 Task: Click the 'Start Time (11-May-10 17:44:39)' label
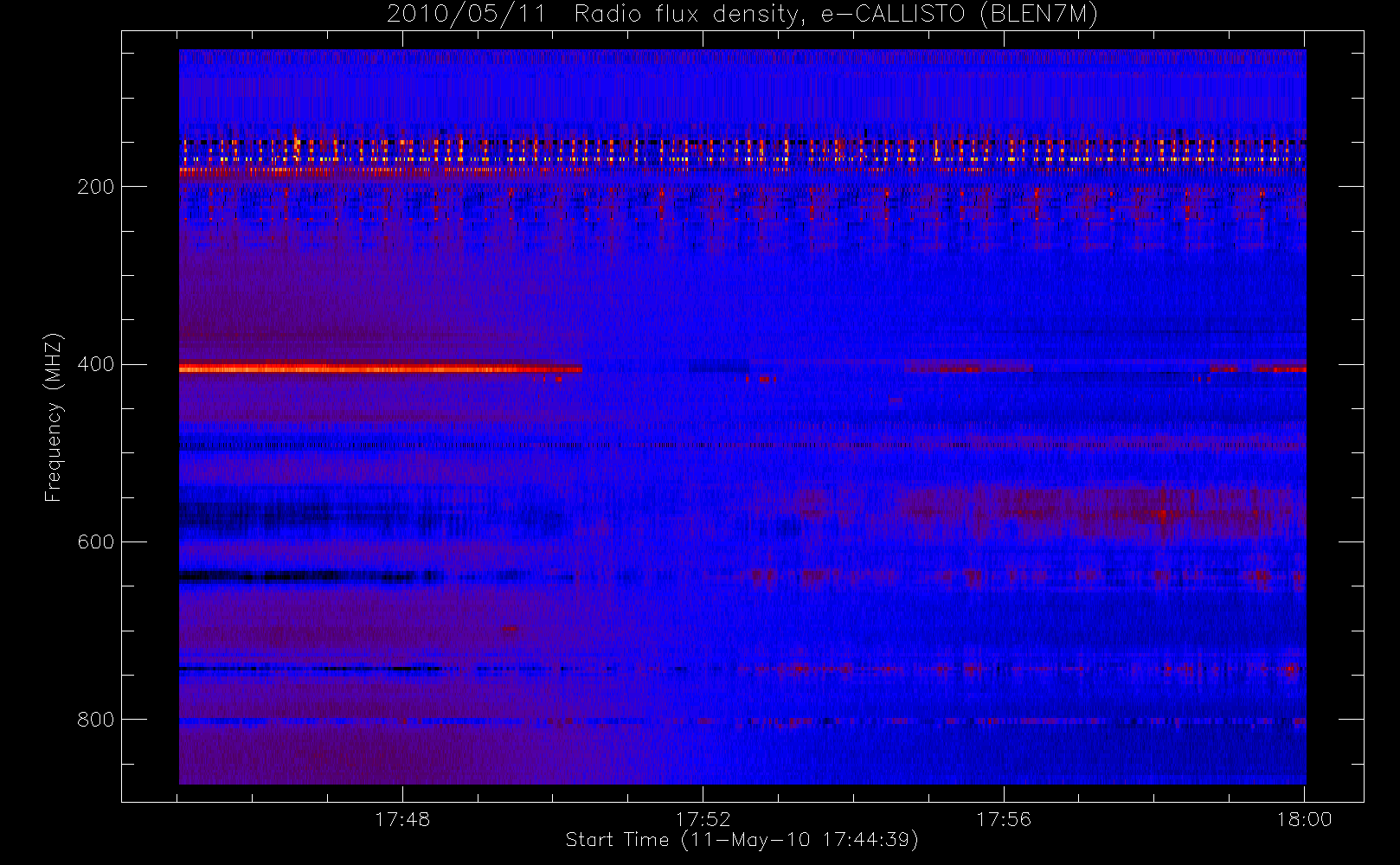pos(742,840)
